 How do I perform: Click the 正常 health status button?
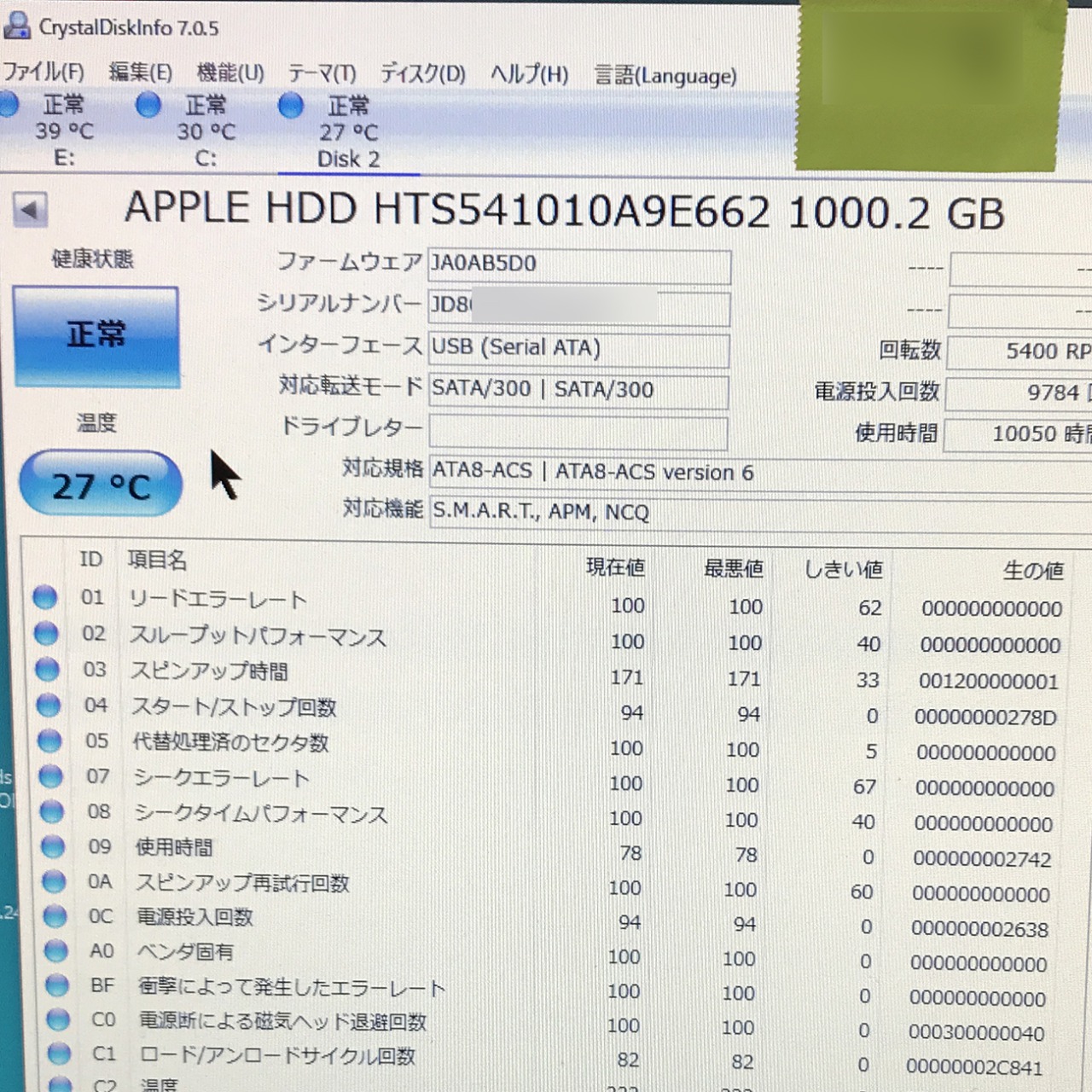coord(96,336)
